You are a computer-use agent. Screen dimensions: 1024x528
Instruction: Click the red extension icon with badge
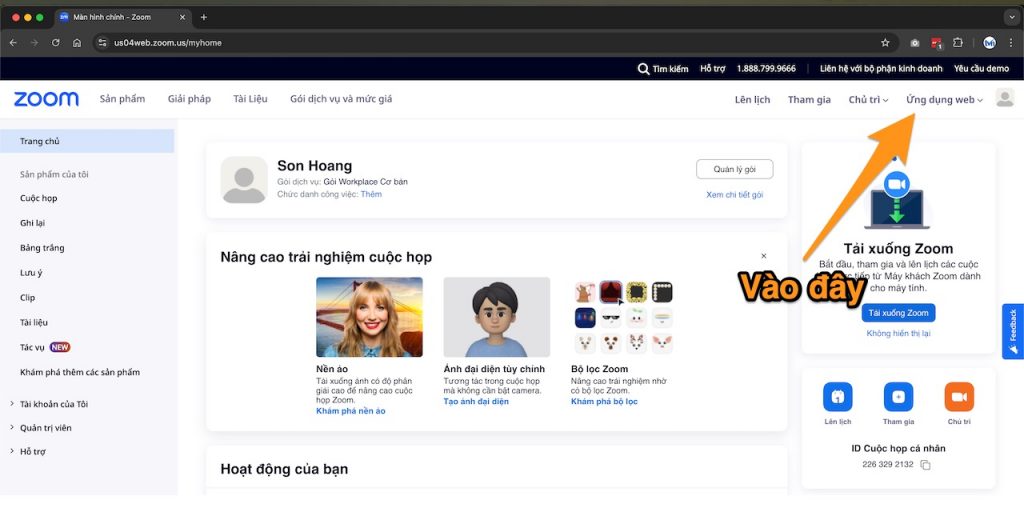click(936, 43)
